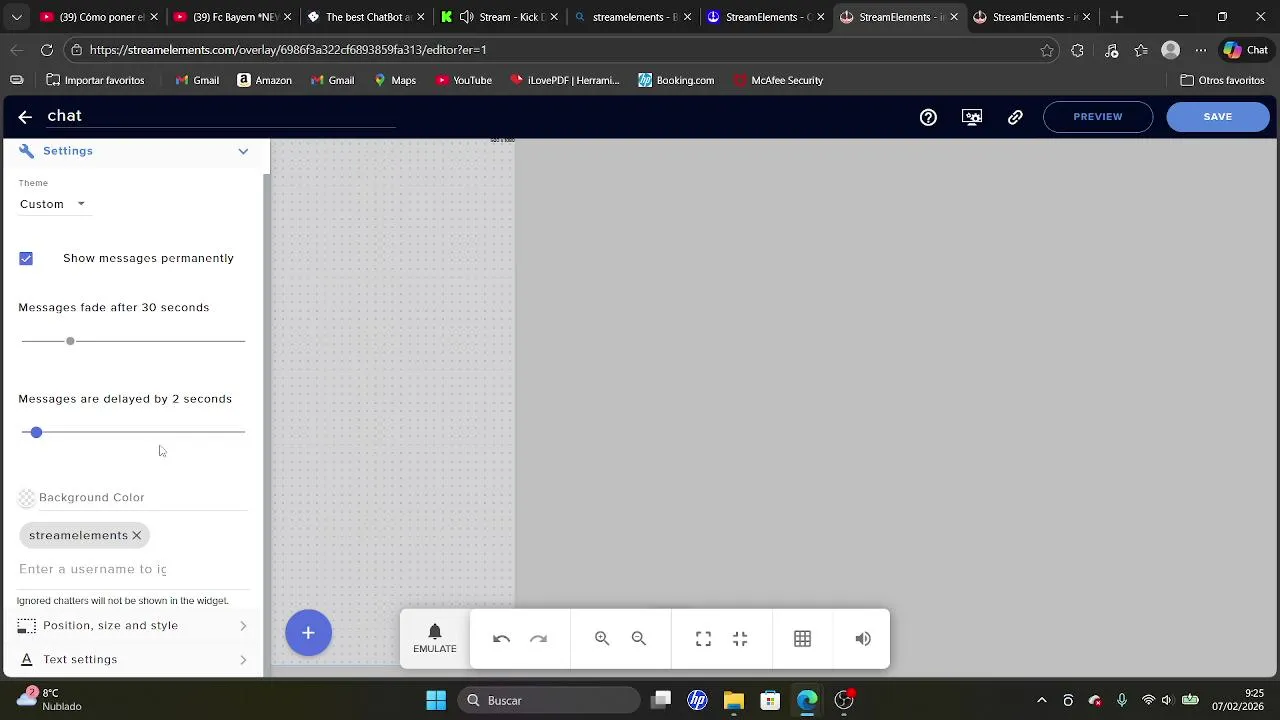Click the PREVIEW button
The height and width of the screenshot is (720, 1280).
[1098, 117]
